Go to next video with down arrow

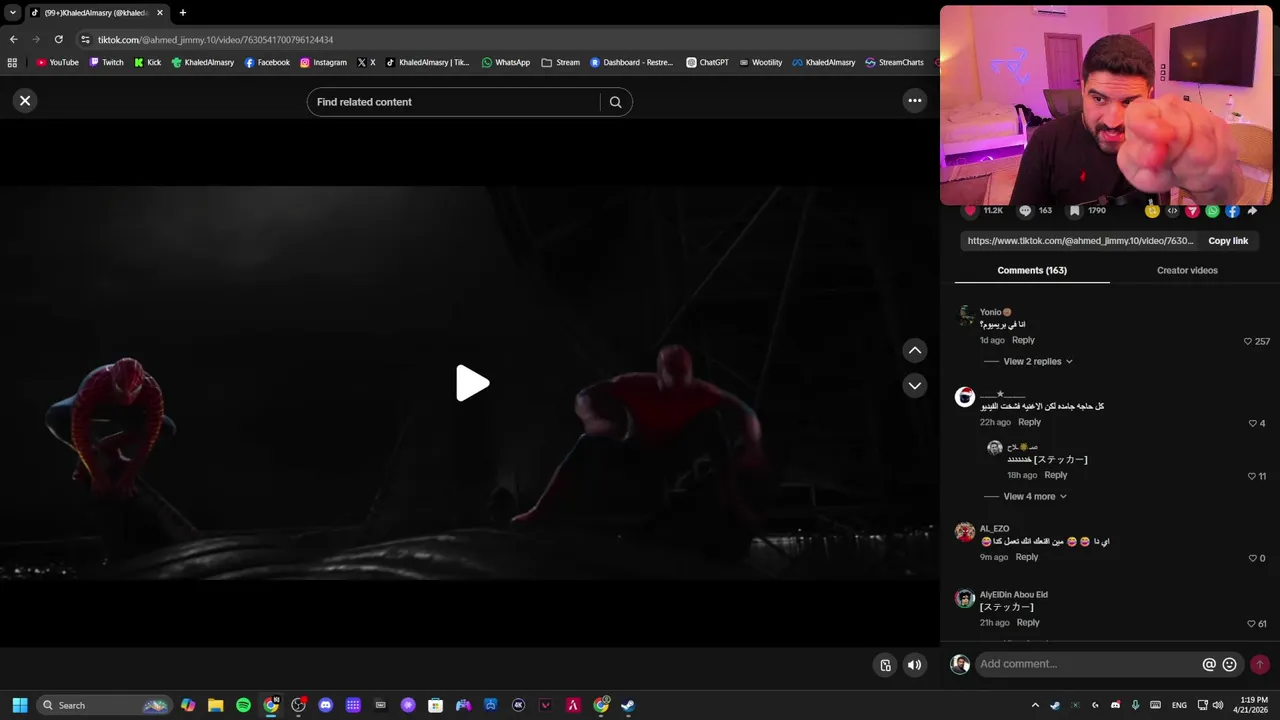click(x=915, y=385)
